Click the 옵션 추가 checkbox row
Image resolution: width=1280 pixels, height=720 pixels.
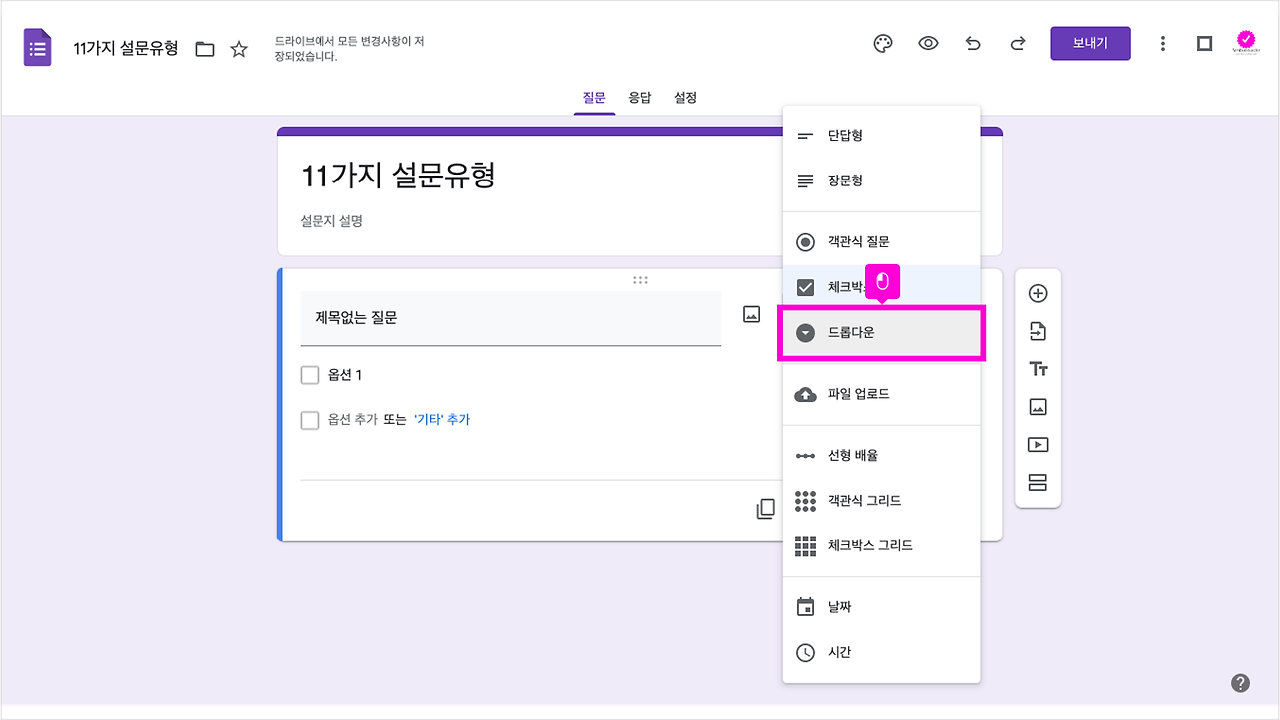(x=310, y=420)
